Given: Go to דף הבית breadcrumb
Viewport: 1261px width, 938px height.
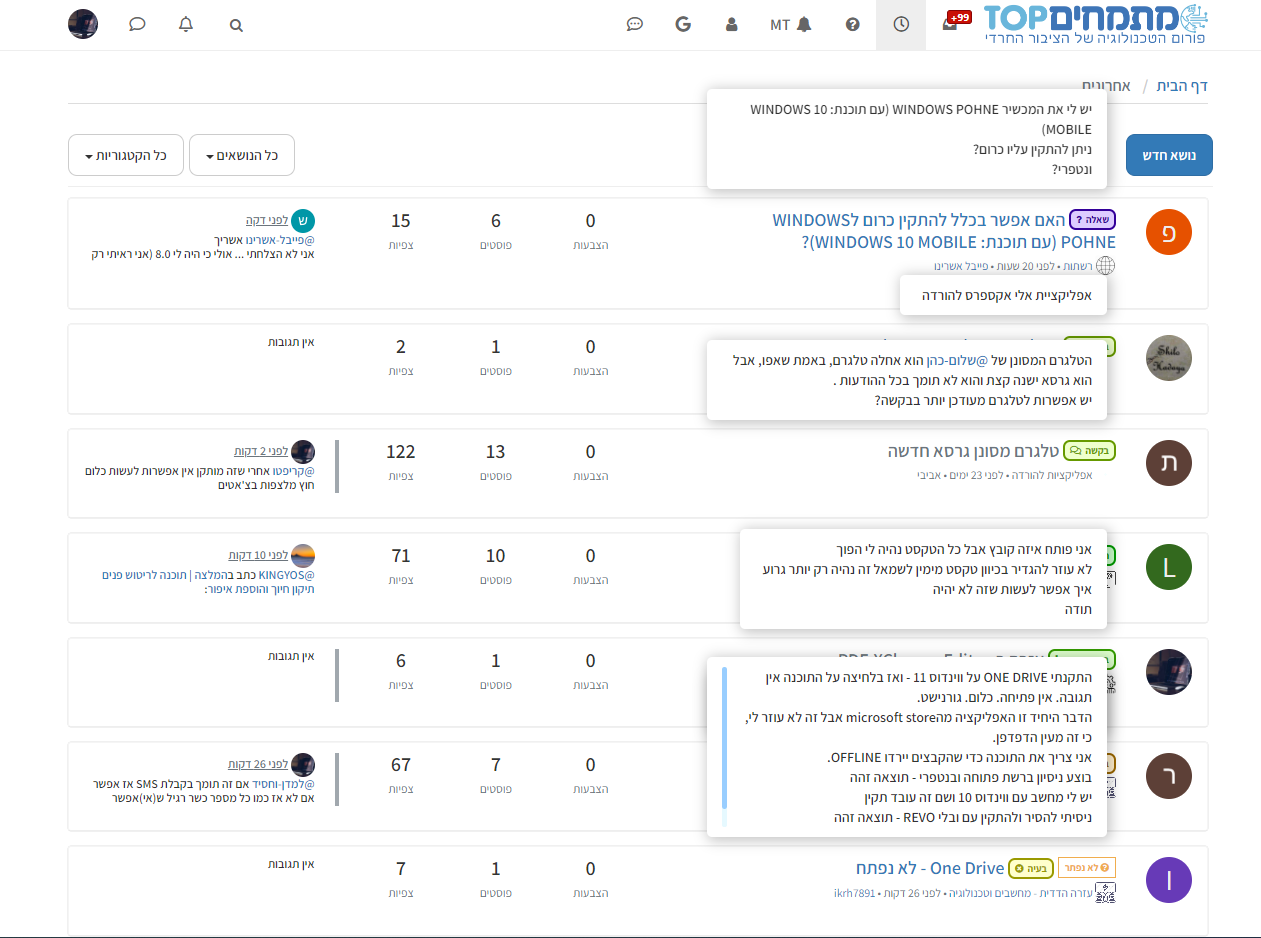Looking at the screenshot, I should (x=1182, y=86).
